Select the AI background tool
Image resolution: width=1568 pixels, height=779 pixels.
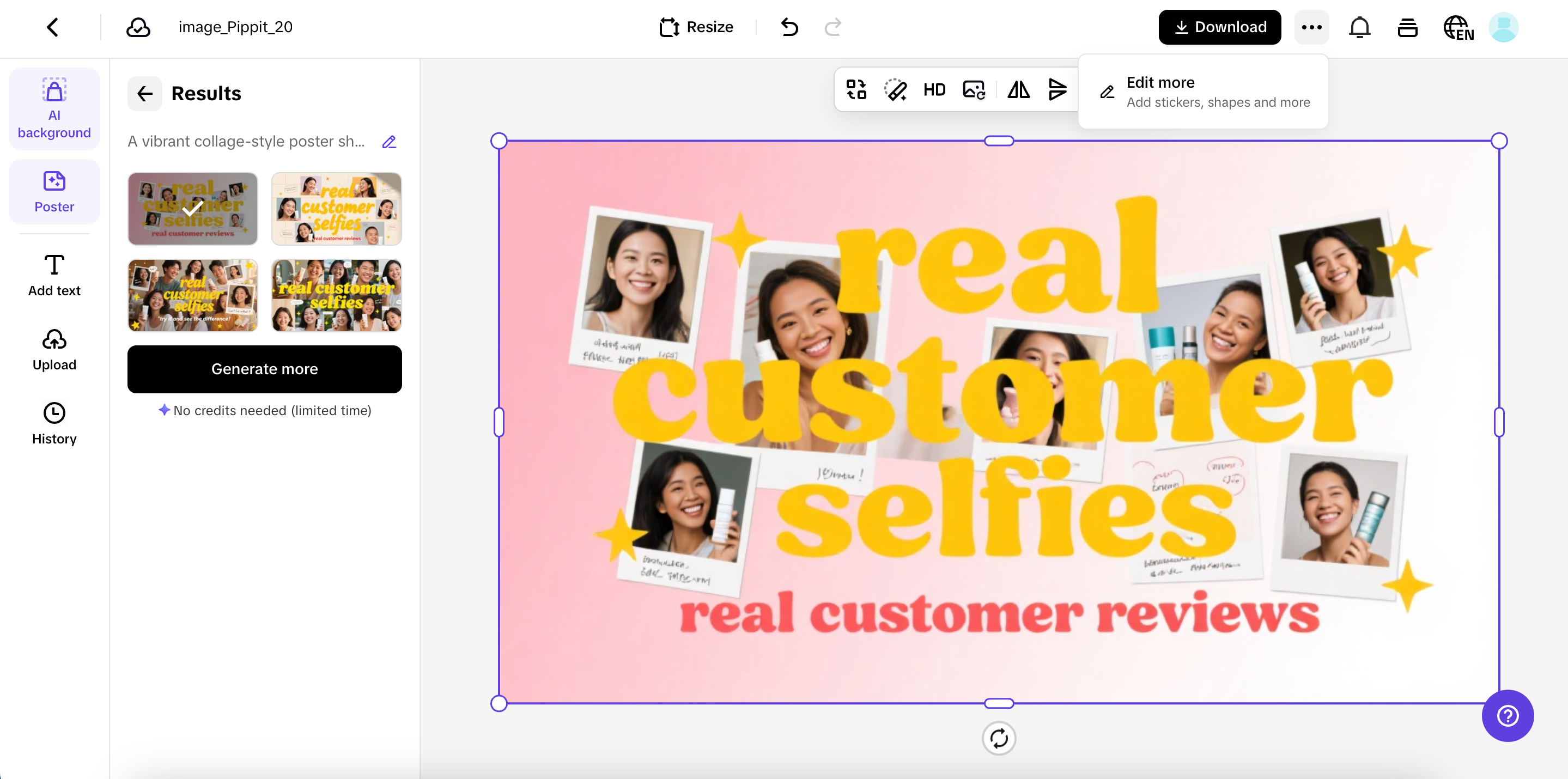[x=53, y=108]
